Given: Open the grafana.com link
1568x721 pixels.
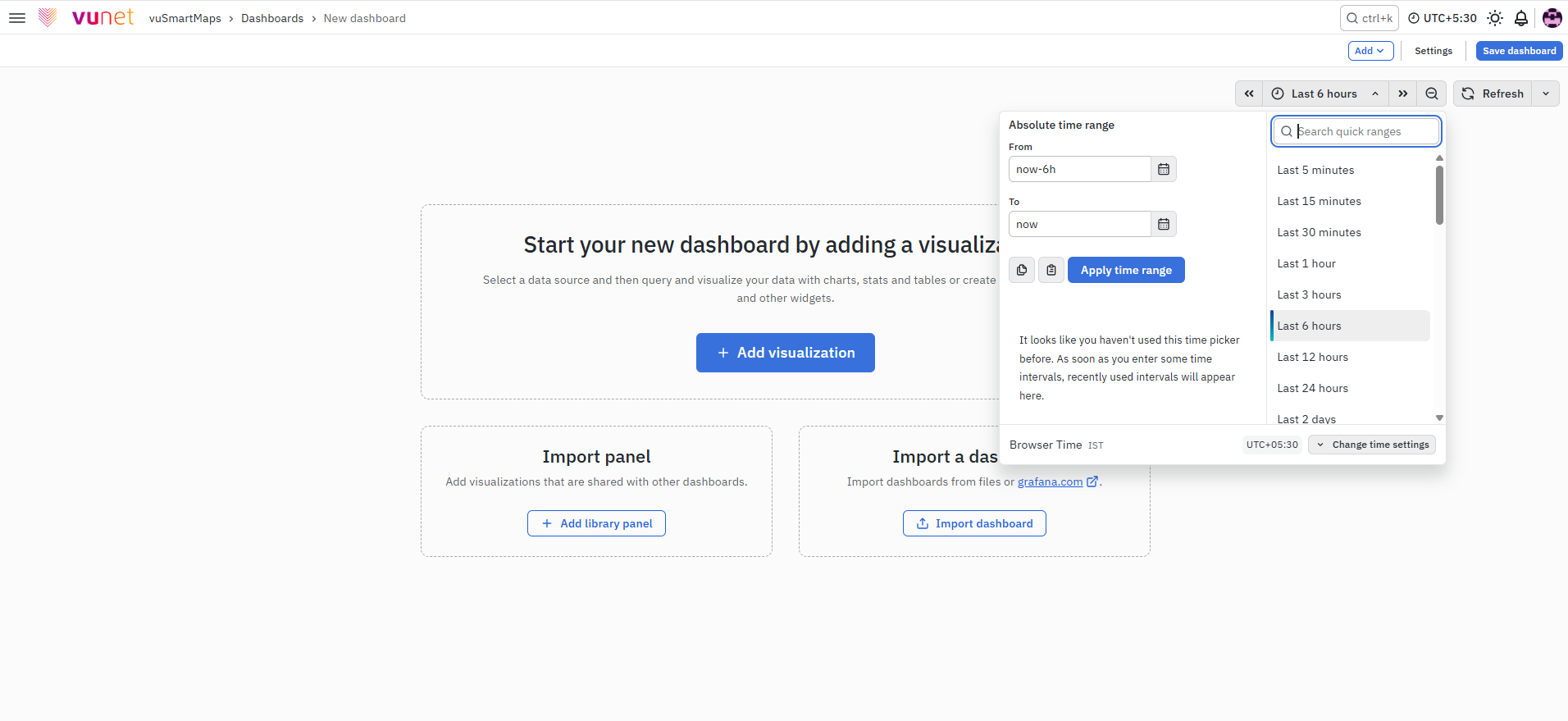Looking at the screenshot, I should pyautogui.click(x=1051, y=481).
